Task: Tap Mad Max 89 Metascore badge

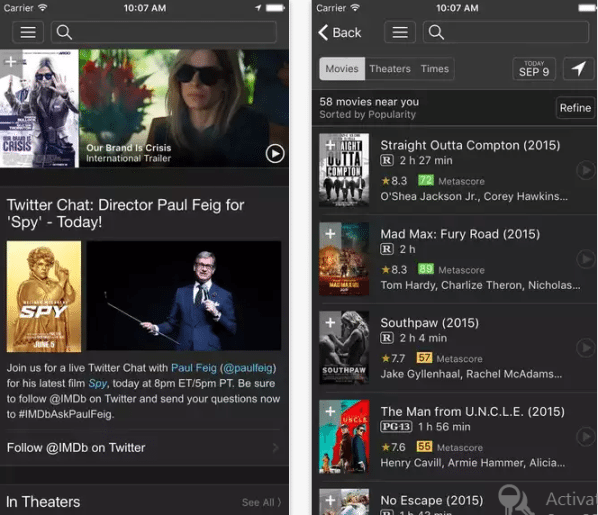Action: pos(426,269)
